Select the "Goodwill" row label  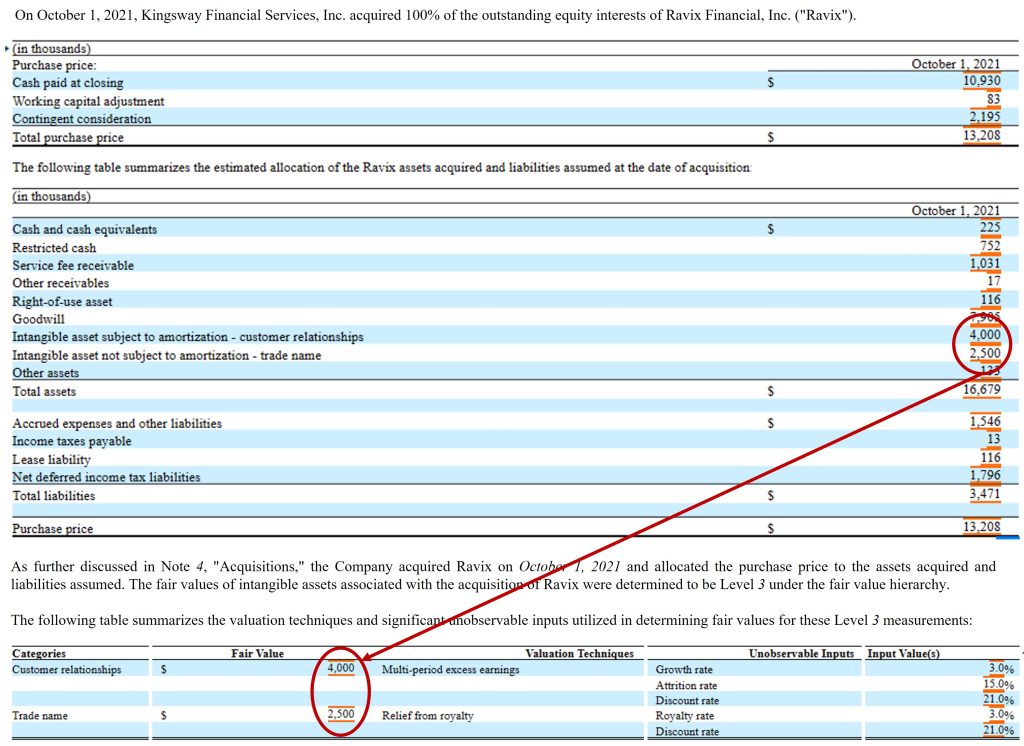tap(39, 319)
